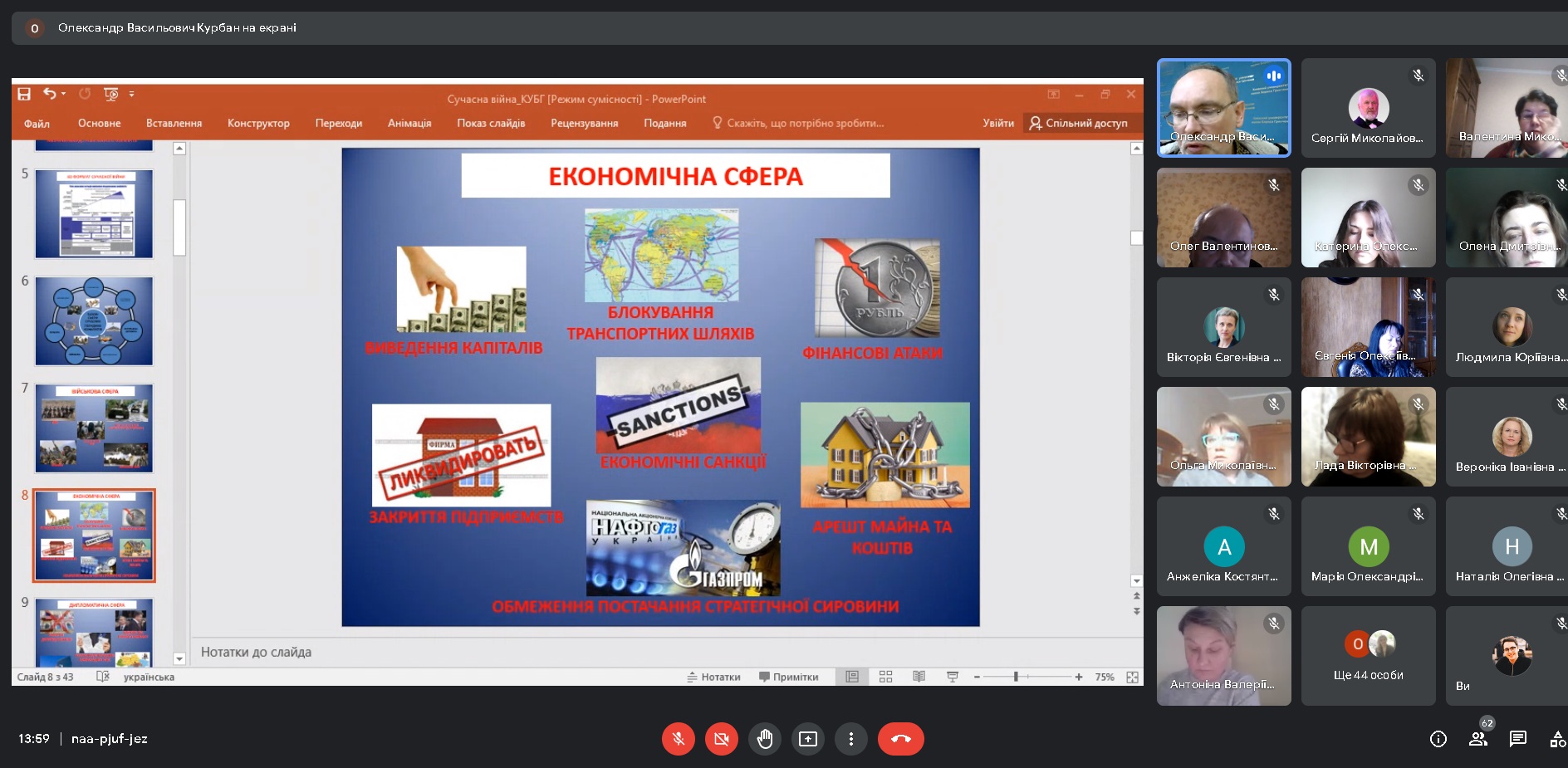Viewport: 1568px width, 768px height.
Task: Switch to slide sorter view icon
Action: [885, 677]
